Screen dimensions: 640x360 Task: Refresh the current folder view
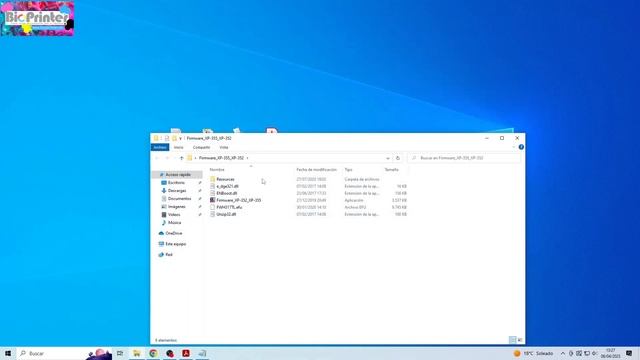click(x=398, y=158)
